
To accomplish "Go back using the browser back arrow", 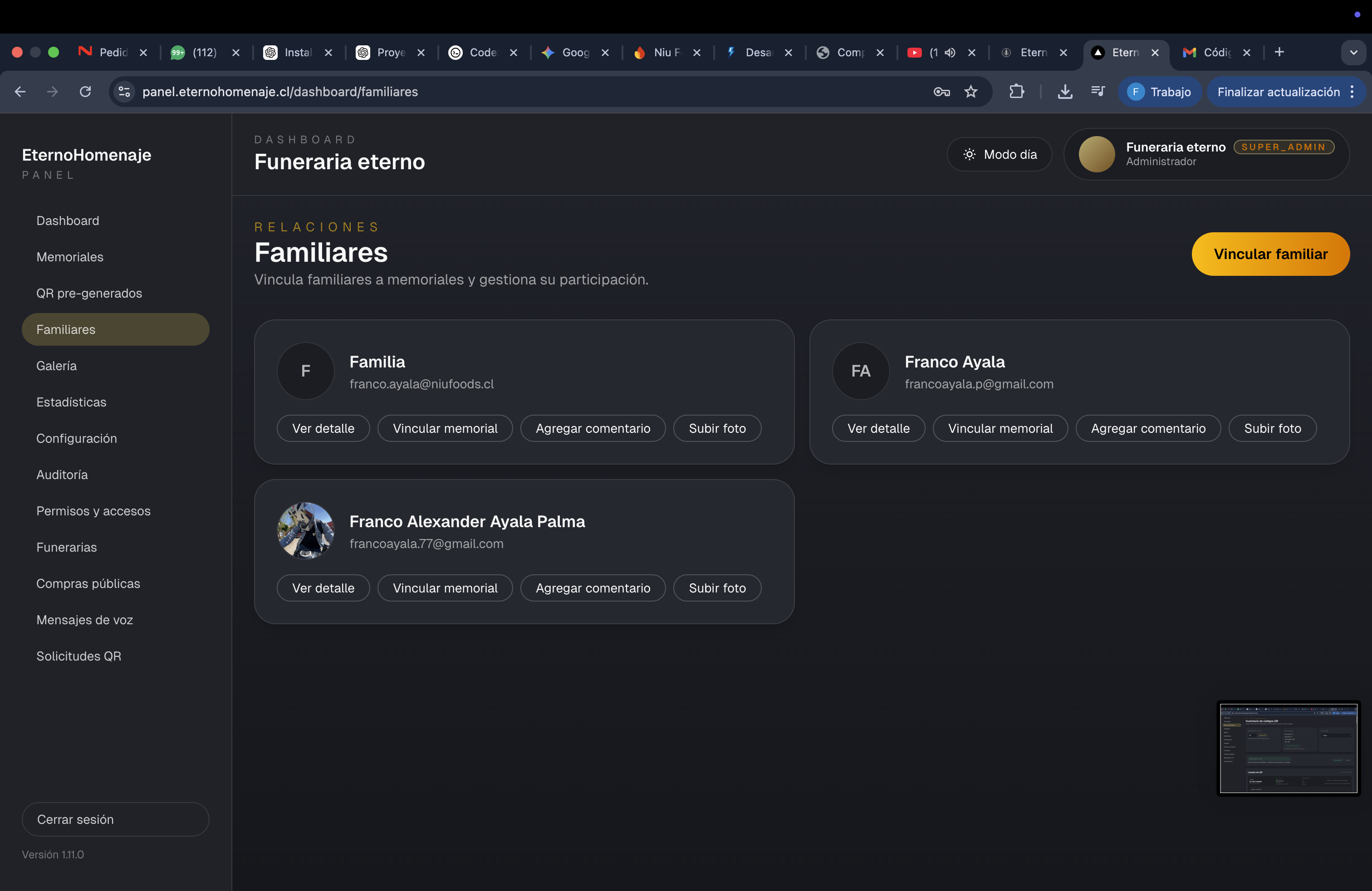I will [20, 92].
